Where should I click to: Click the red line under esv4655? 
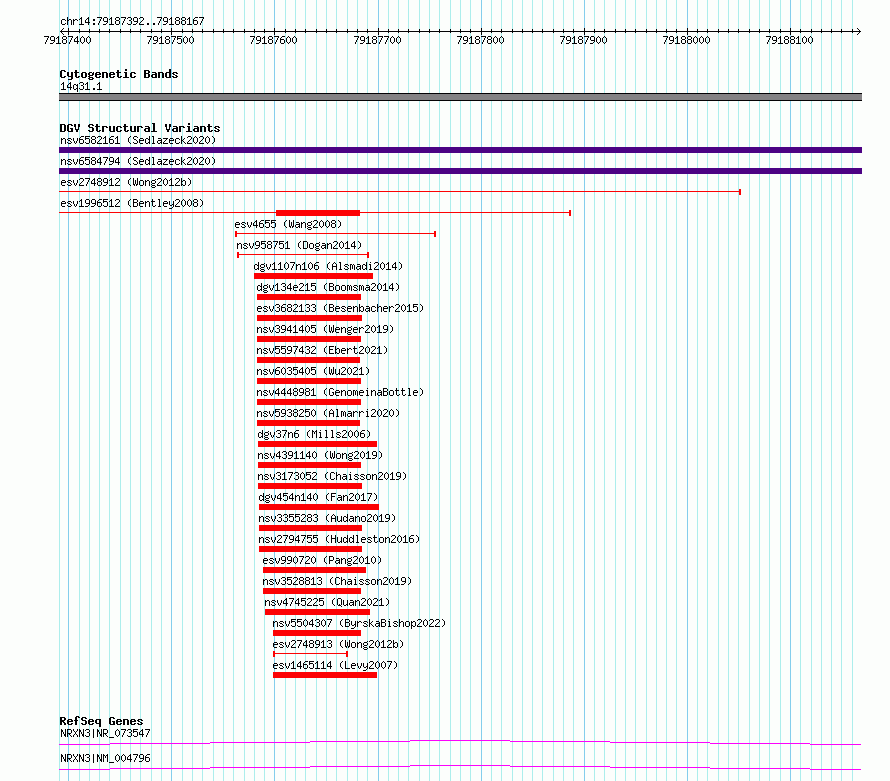pos(335,234)
